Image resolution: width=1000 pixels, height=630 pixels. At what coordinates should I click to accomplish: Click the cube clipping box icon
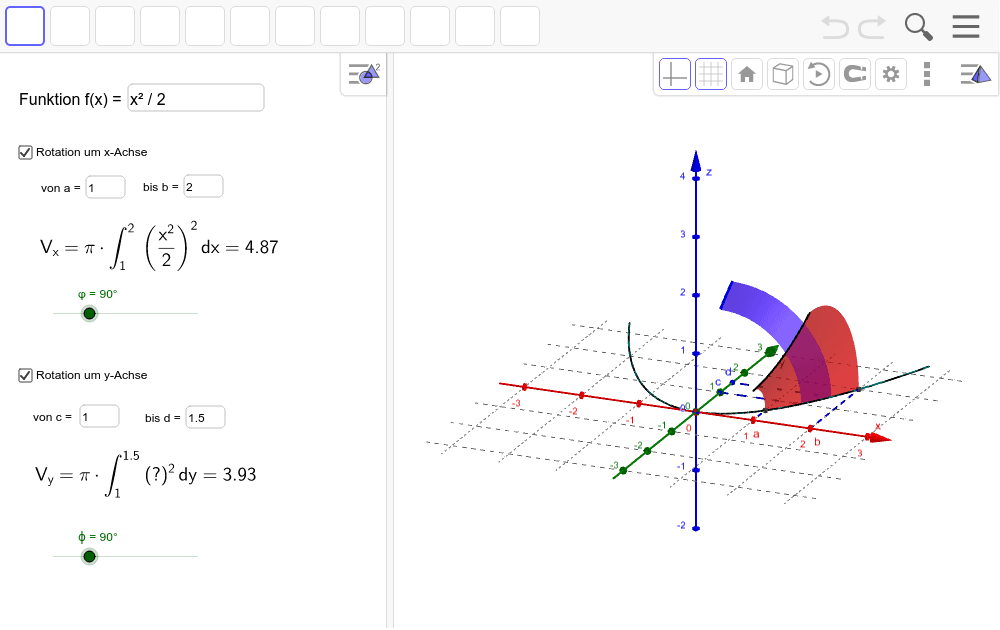783,75
